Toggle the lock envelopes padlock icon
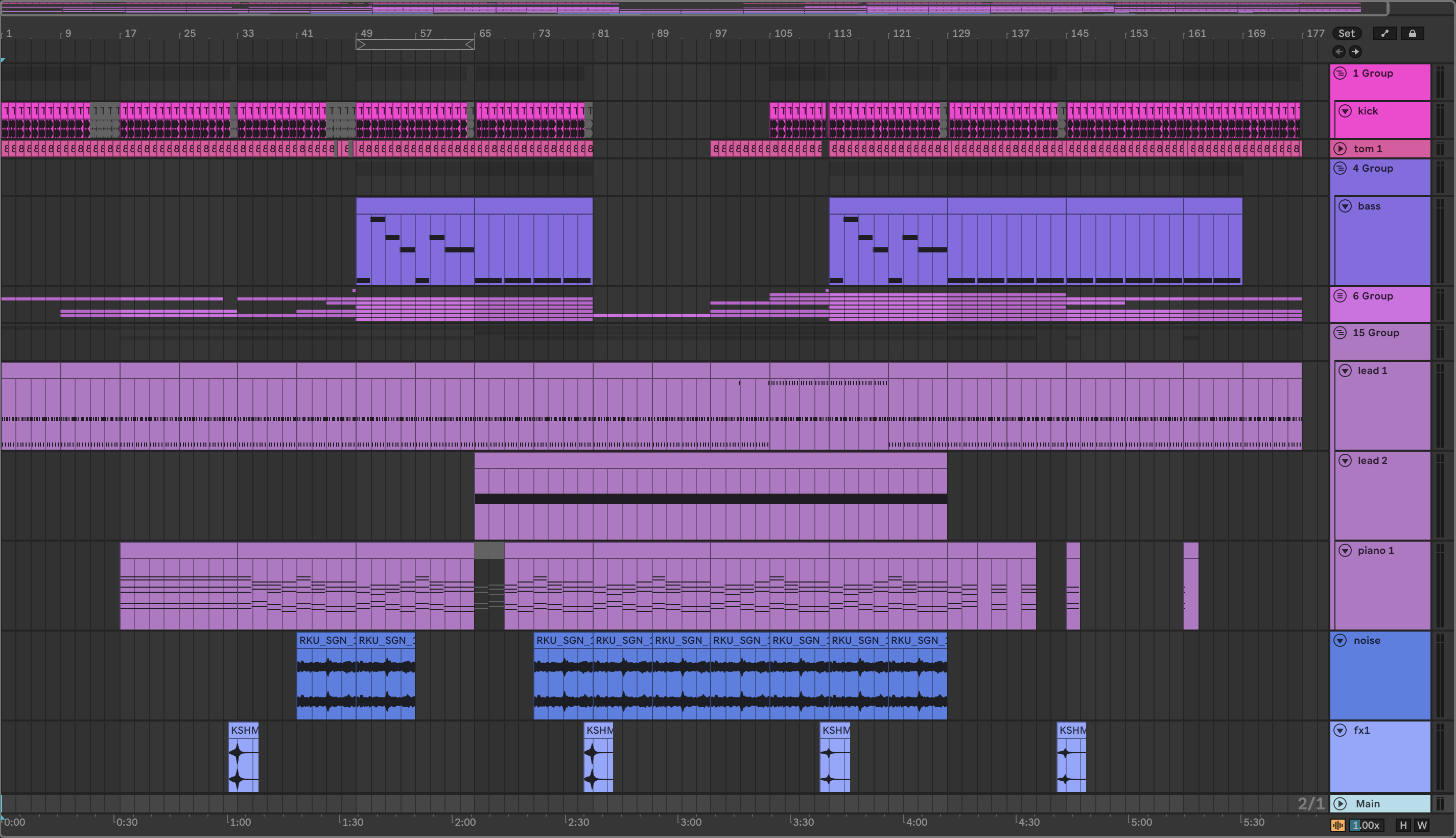This screenshot has width=1456, height=838. 1412,33
